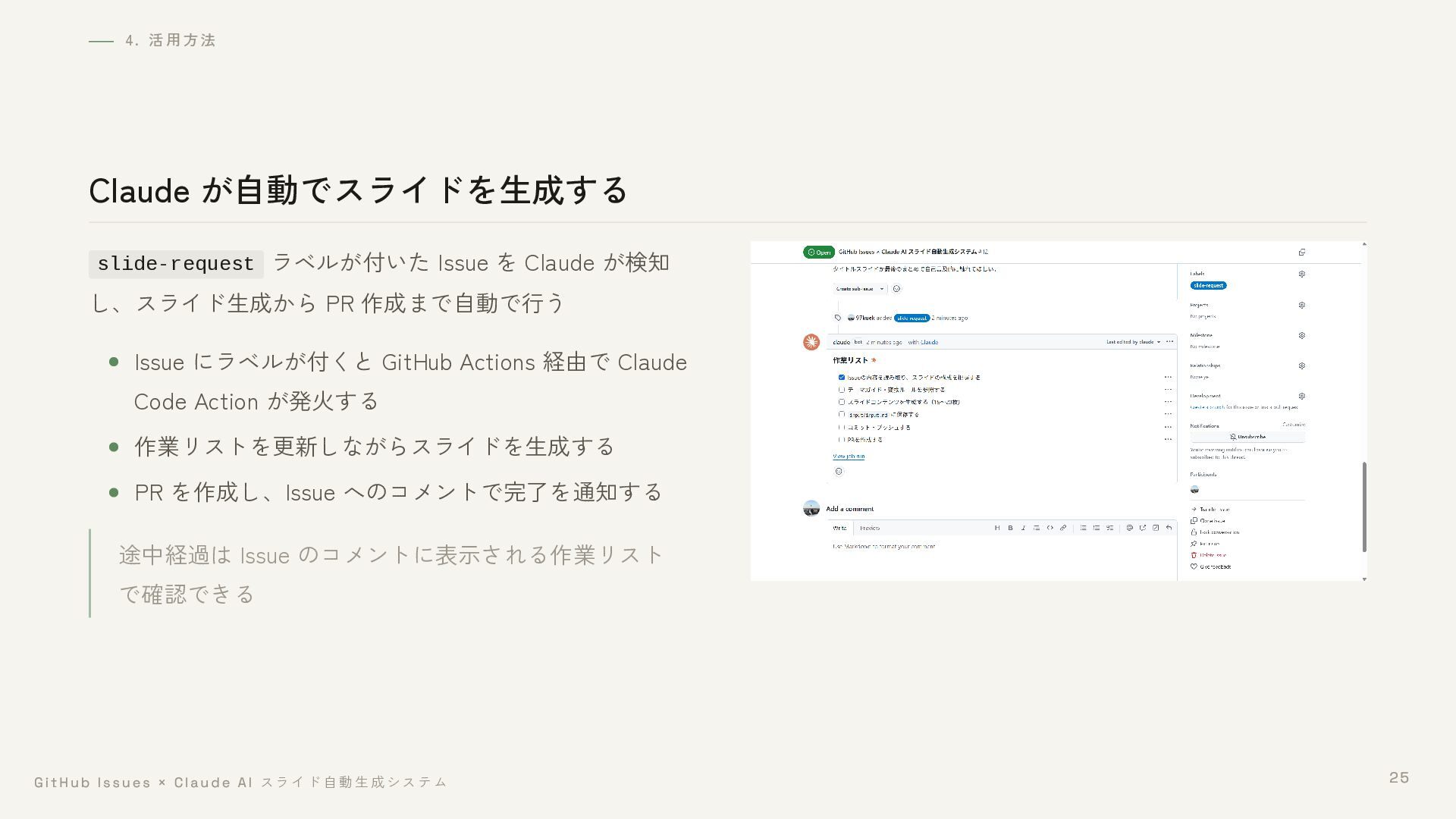
Task: Open the Claude comment's three-dot menu
Action: [x=1169, y=342]
